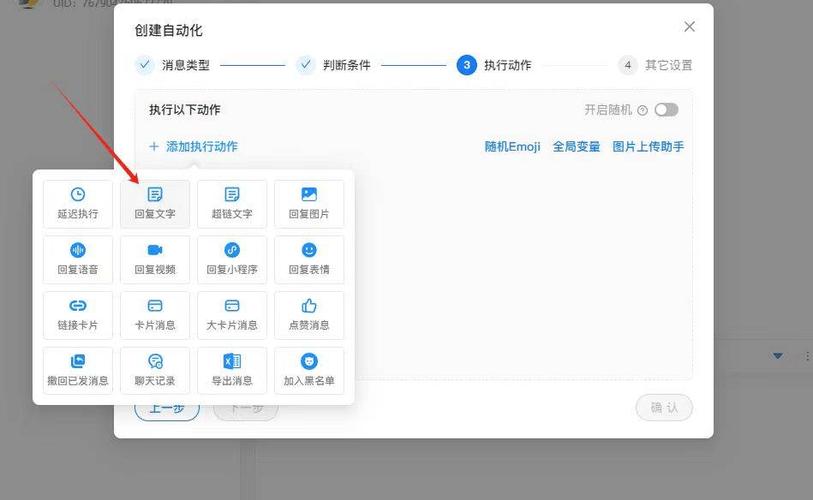Pick the 回复小程序 mini-program action

point(232,259)
